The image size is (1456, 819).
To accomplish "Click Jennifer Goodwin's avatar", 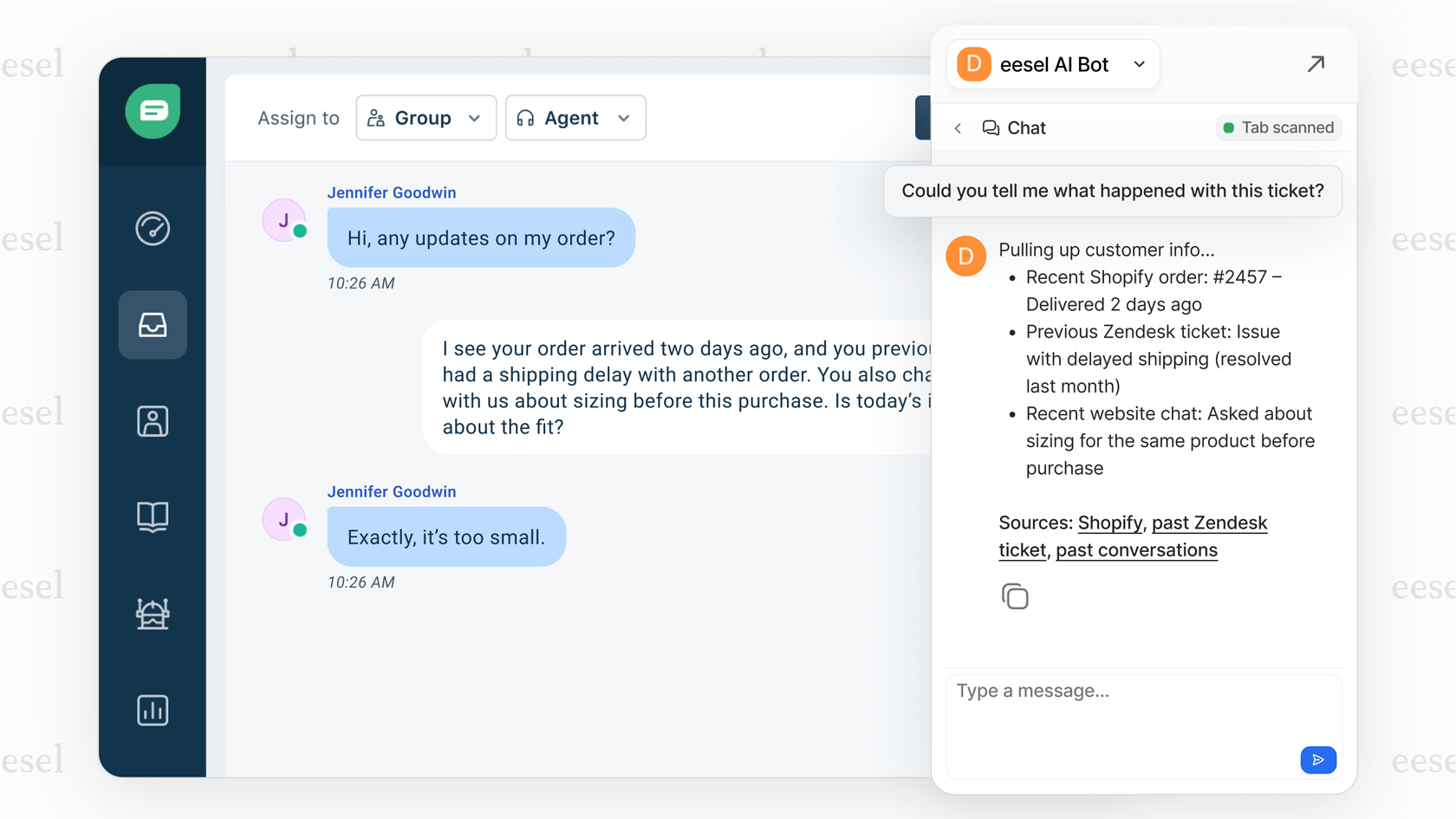I will tap(284, 219).
